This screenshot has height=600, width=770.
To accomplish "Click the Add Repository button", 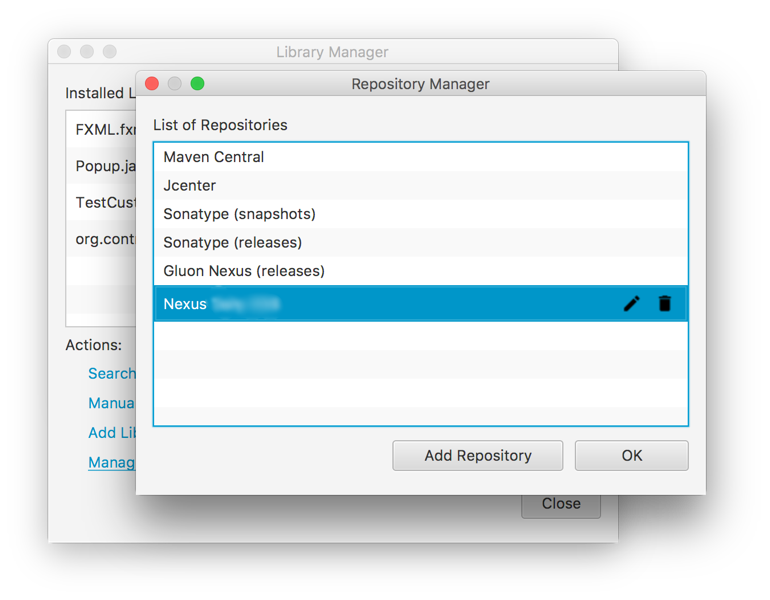I will pyautogui.click(x=477, y=456).
